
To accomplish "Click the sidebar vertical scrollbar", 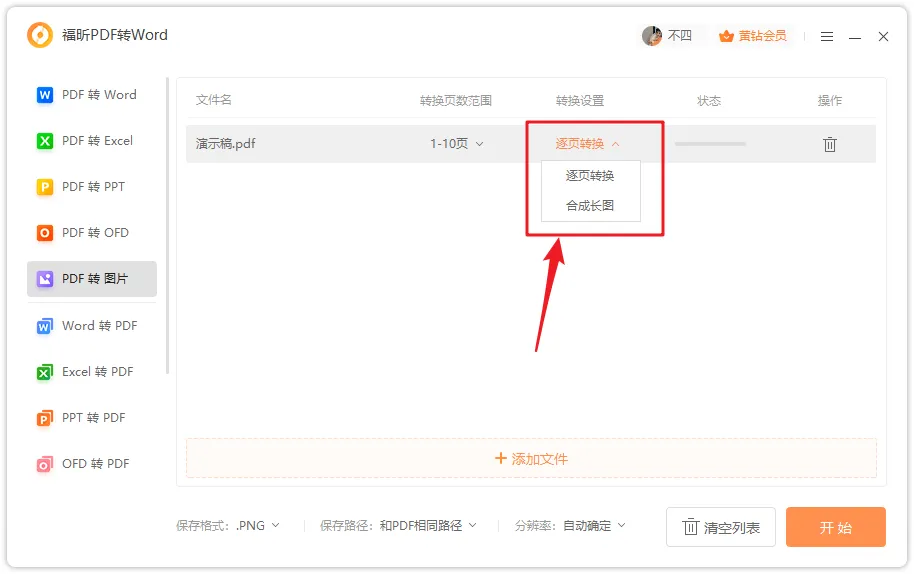I will coord(167,226).
